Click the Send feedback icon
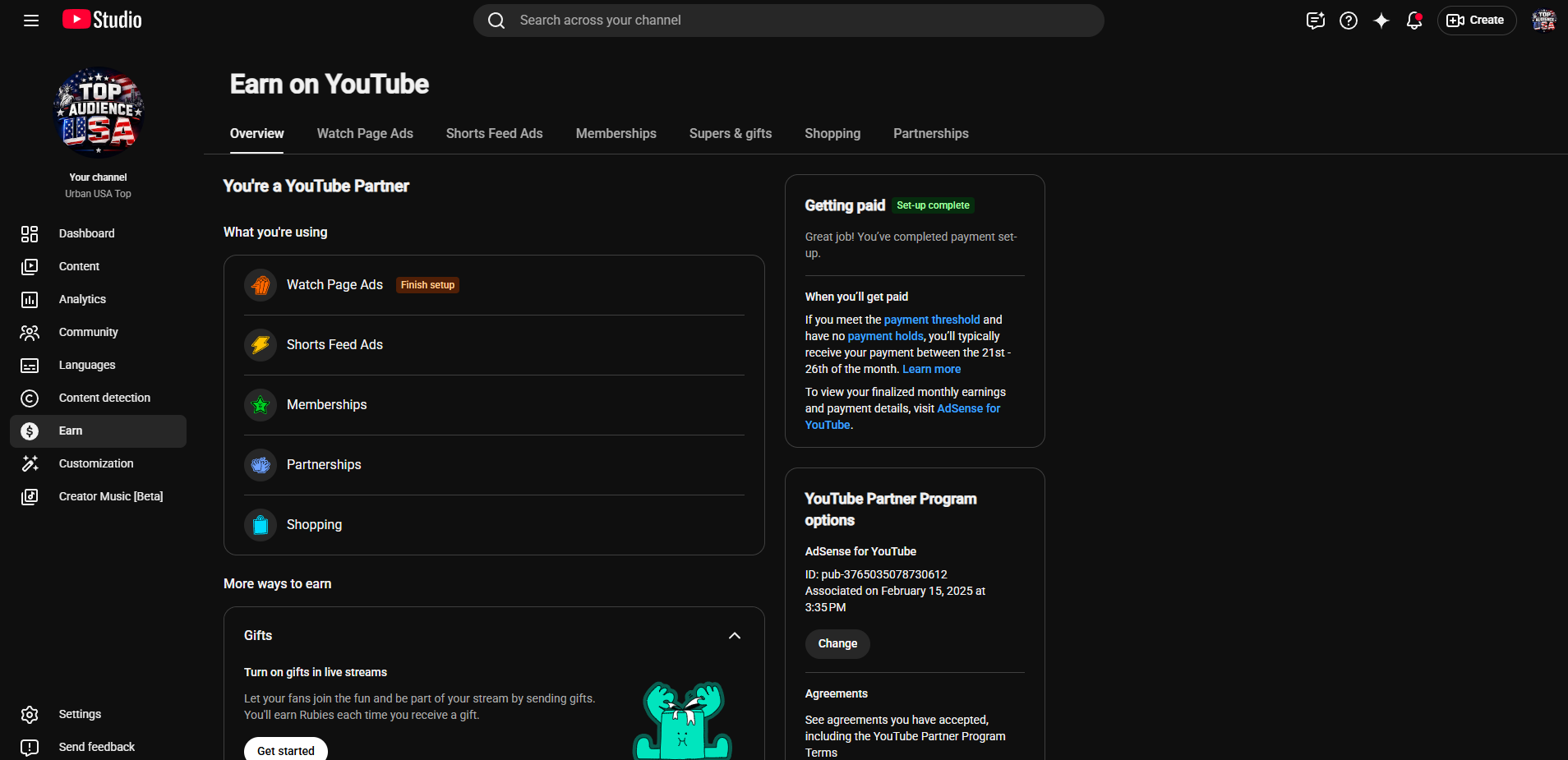The width and height of the screenshot is (1568, 760). (x=30, y=748)
